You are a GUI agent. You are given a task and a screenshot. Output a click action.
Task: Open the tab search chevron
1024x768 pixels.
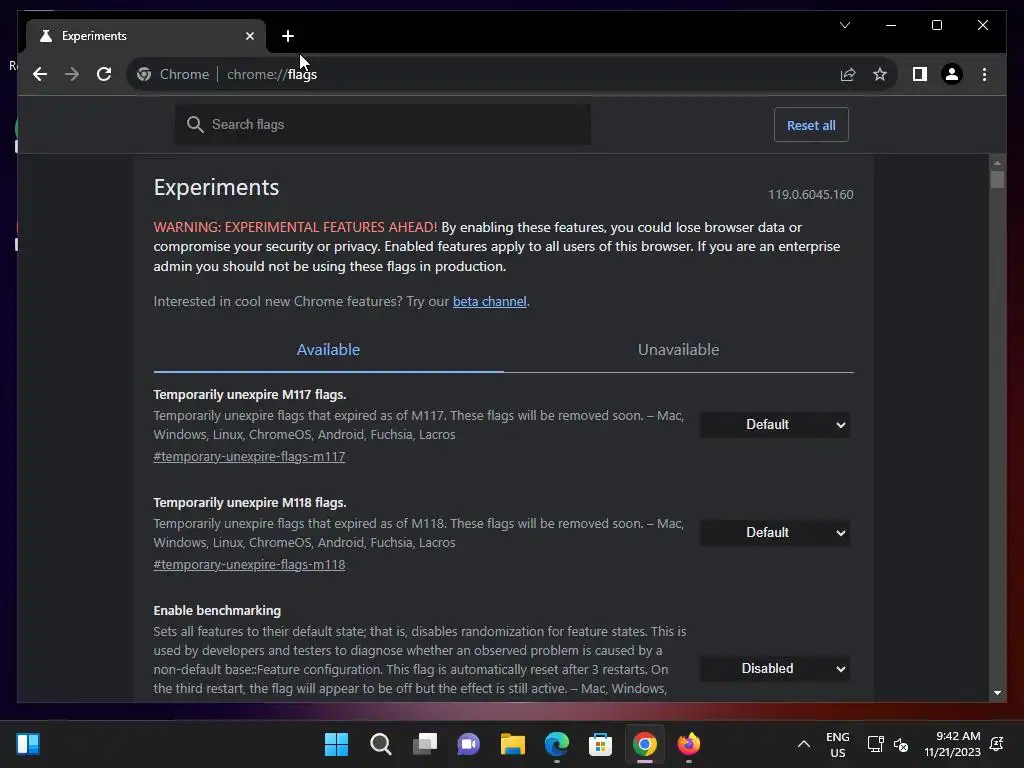pyautogui.click(x=844, y=25)
